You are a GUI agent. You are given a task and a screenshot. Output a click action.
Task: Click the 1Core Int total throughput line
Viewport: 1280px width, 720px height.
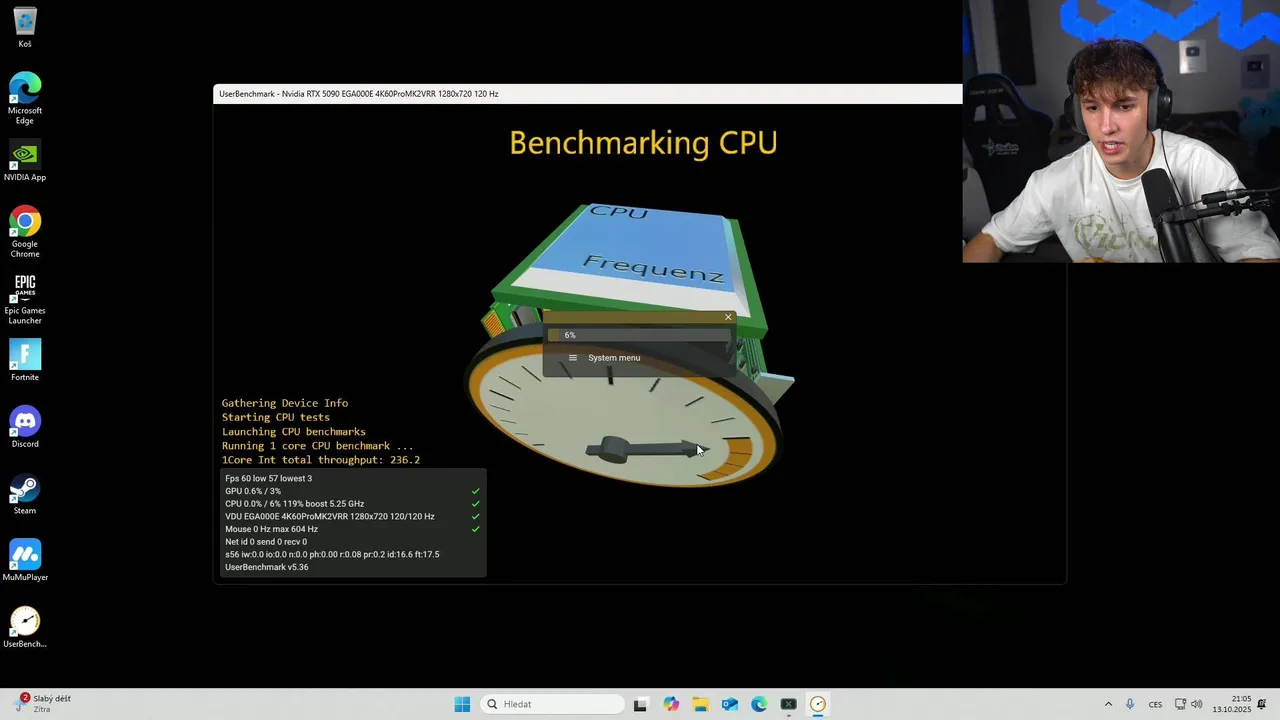coord(321,460)
